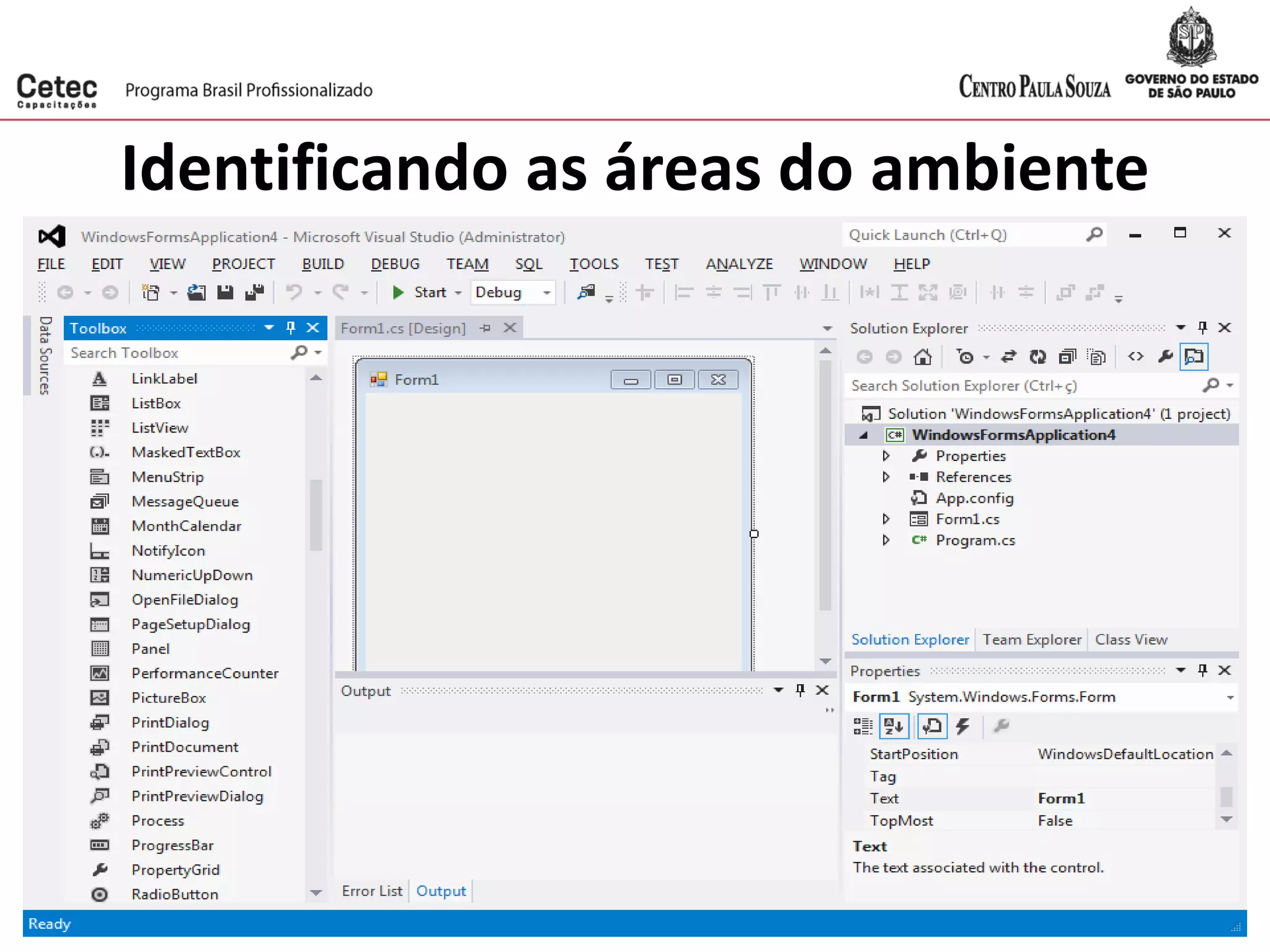1270x952 pixels.
Task: Open the Data Sources side tab
Action: point(45,355)
